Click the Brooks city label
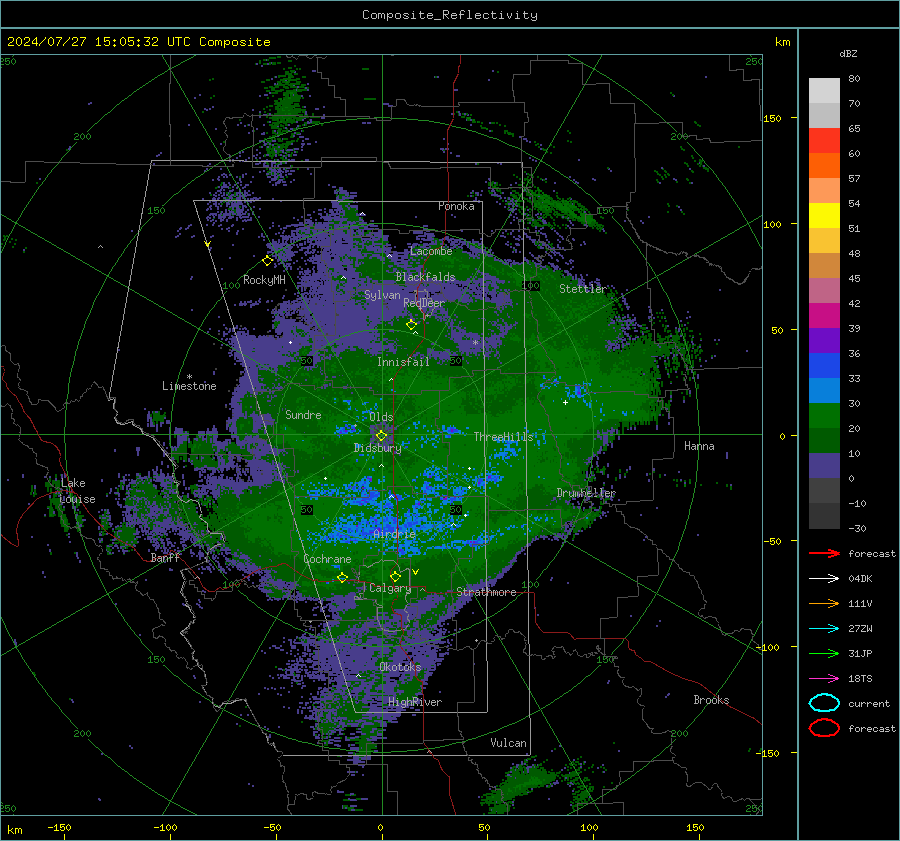 coord(711,700)
